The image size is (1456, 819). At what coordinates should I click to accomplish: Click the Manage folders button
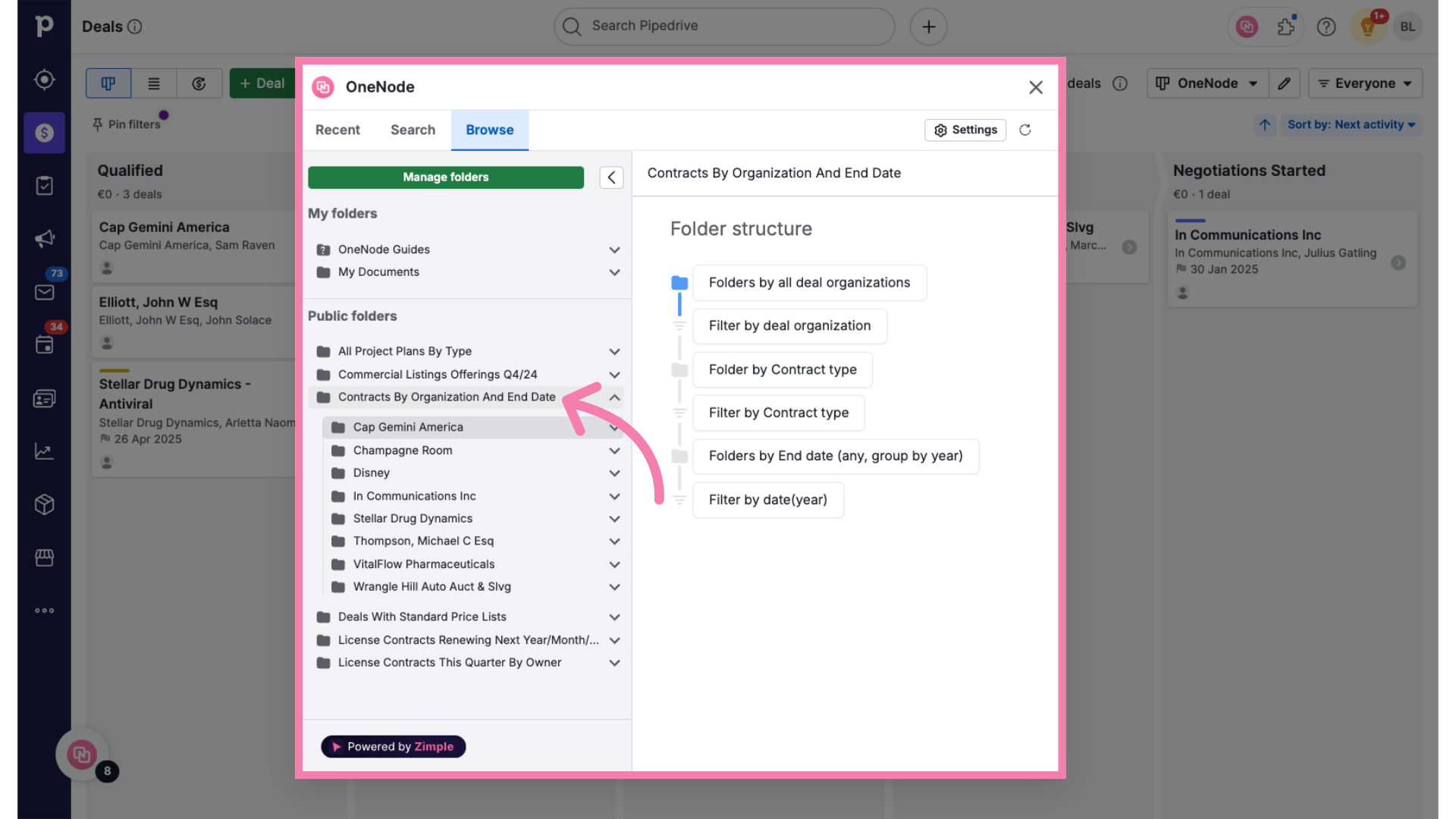coord(446,177)
